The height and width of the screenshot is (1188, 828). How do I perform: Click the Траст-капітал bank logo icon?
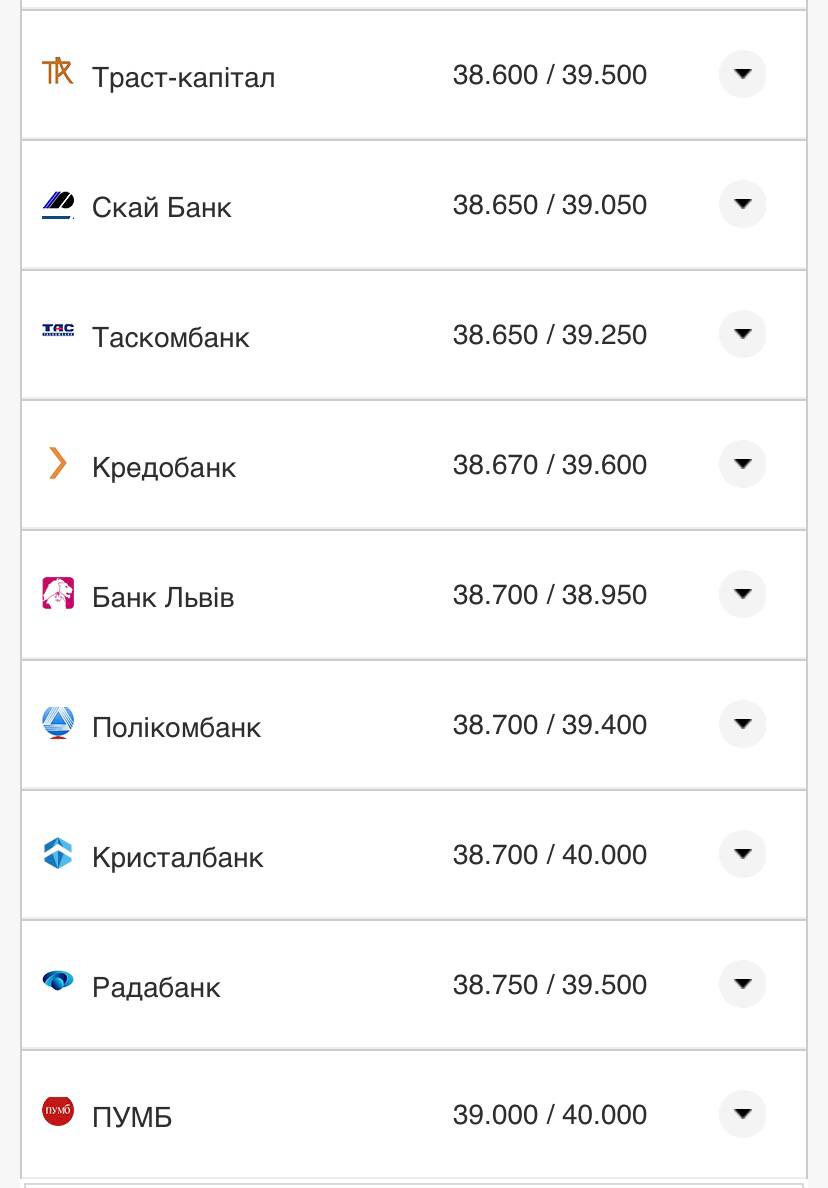coord(58,72)
